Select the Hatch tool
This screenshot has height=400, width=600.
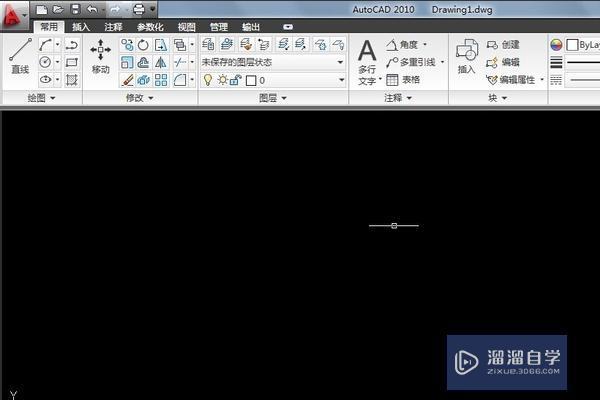72,80
